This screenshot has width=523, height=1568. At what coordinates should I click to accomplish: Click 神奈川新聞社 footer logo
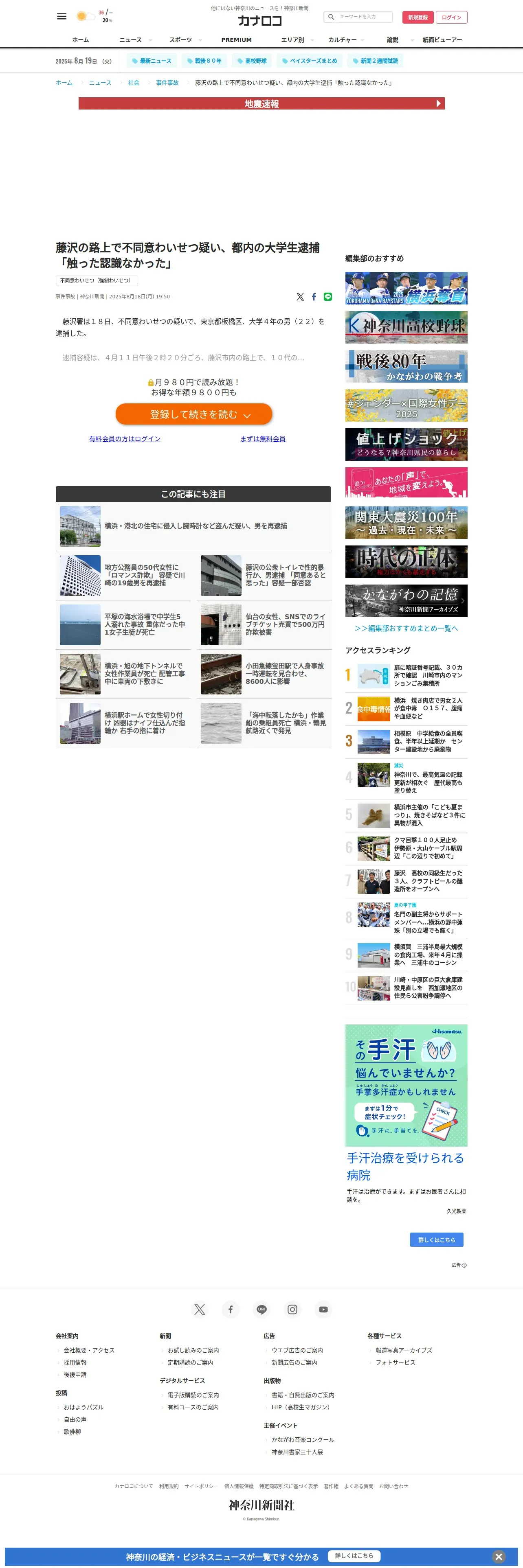262,1505
